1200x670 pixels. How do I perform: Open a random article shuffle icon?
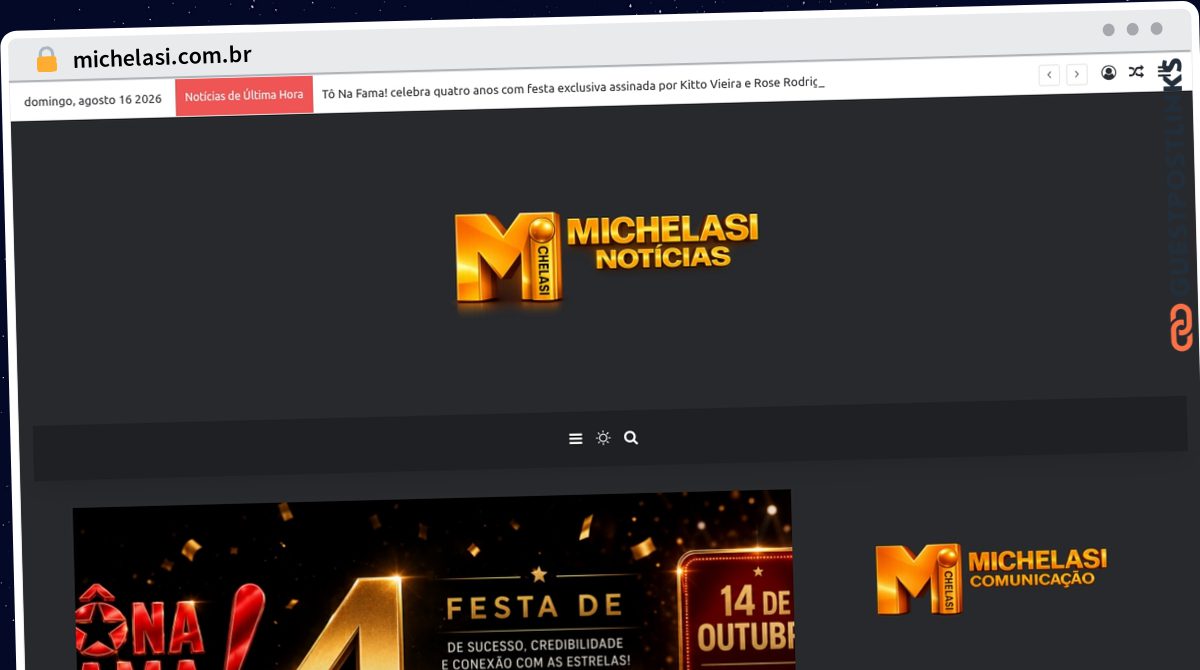pyautogui.click(x=1137, y=71)
